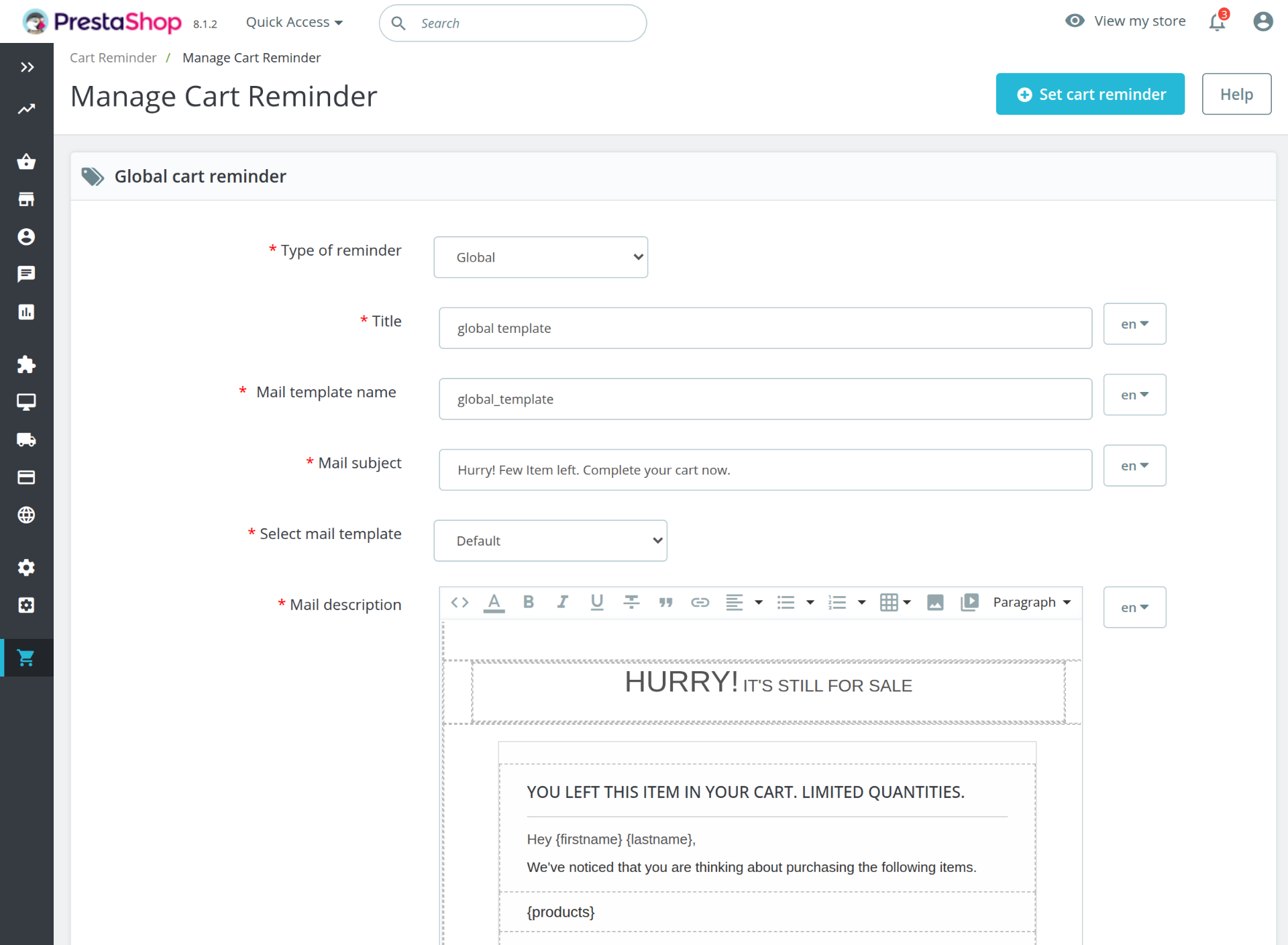
Task: Open Paragraph format dropdown
Action: pyautogui.click(x=1032, y=602)
